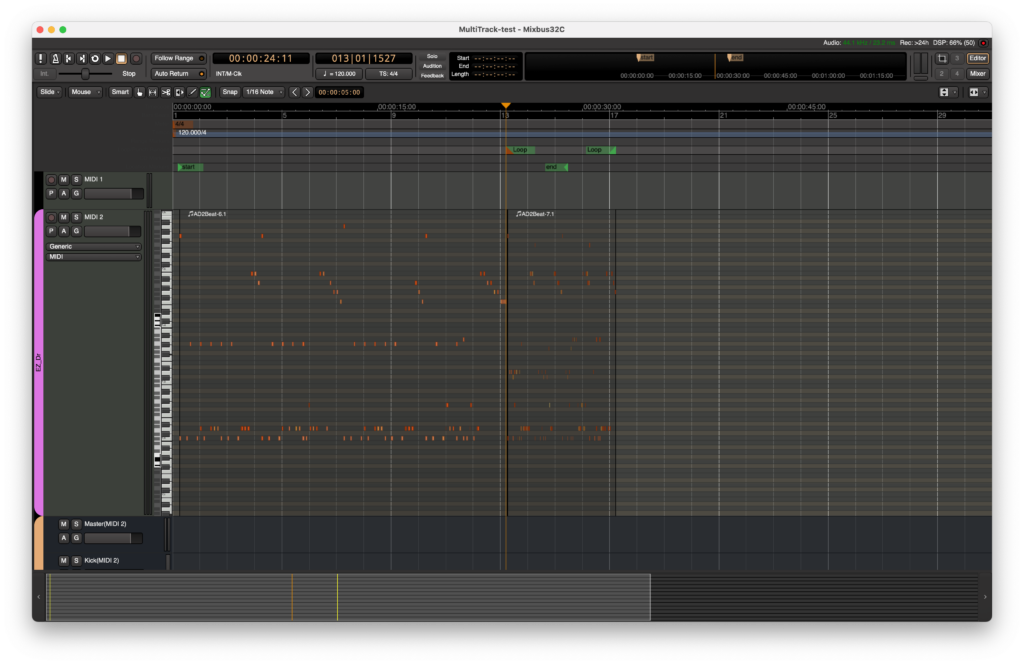Screen dimensions: 1024x664
Task: Select the Draw pencil tool
Action: point(192,92)
